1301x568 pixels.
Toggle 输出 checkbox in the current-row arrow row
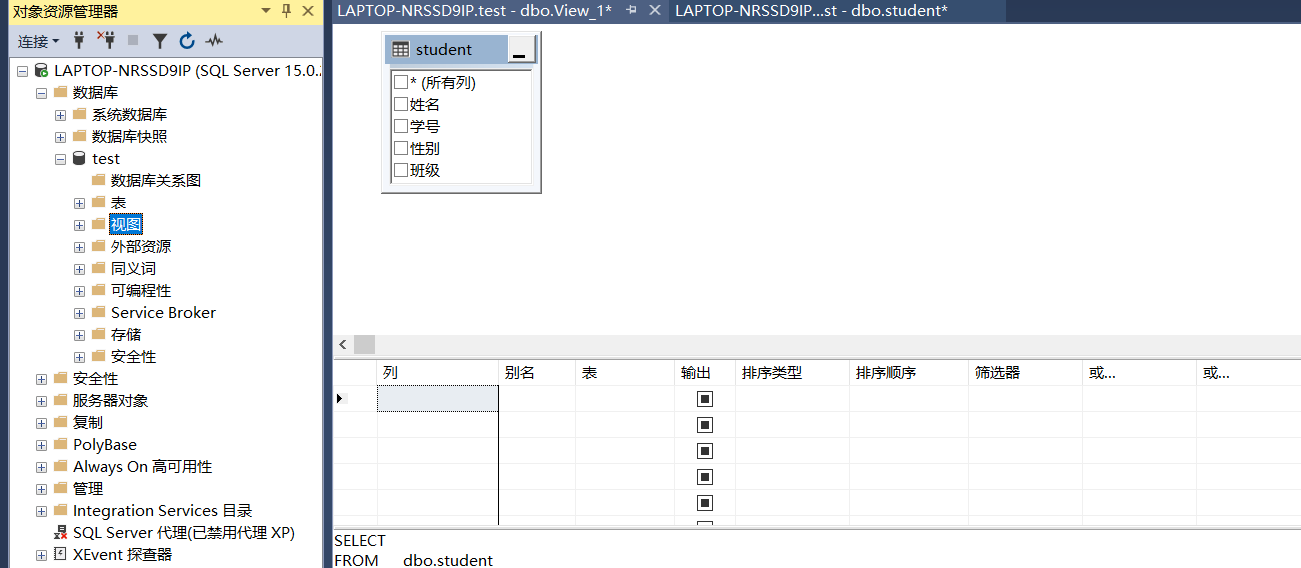click(x=705, y=399)
